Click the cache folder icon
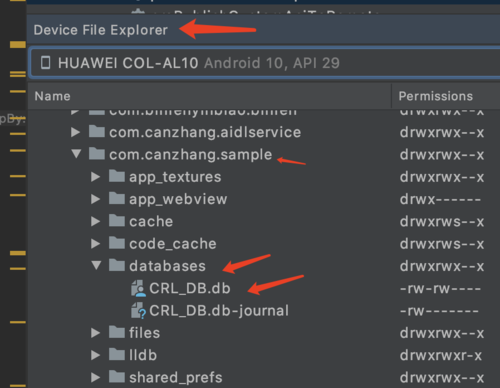The image size is (500, 388). point(117,221)
